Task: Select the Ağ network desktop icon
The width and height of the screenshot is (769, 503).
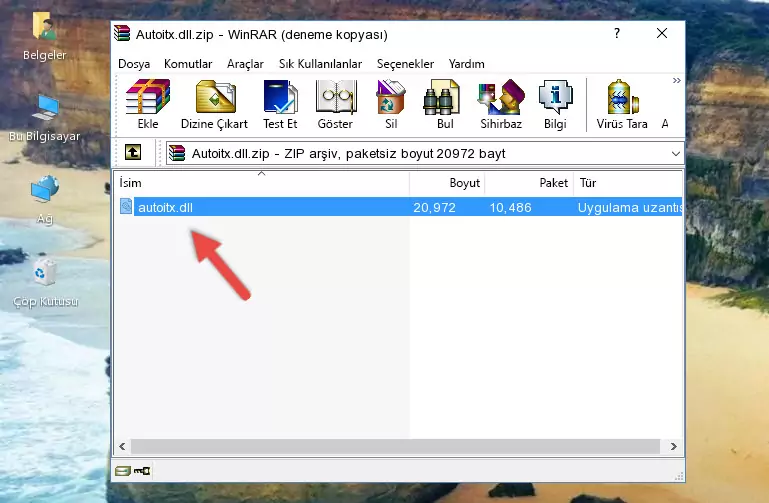Action: pos(45,189)
